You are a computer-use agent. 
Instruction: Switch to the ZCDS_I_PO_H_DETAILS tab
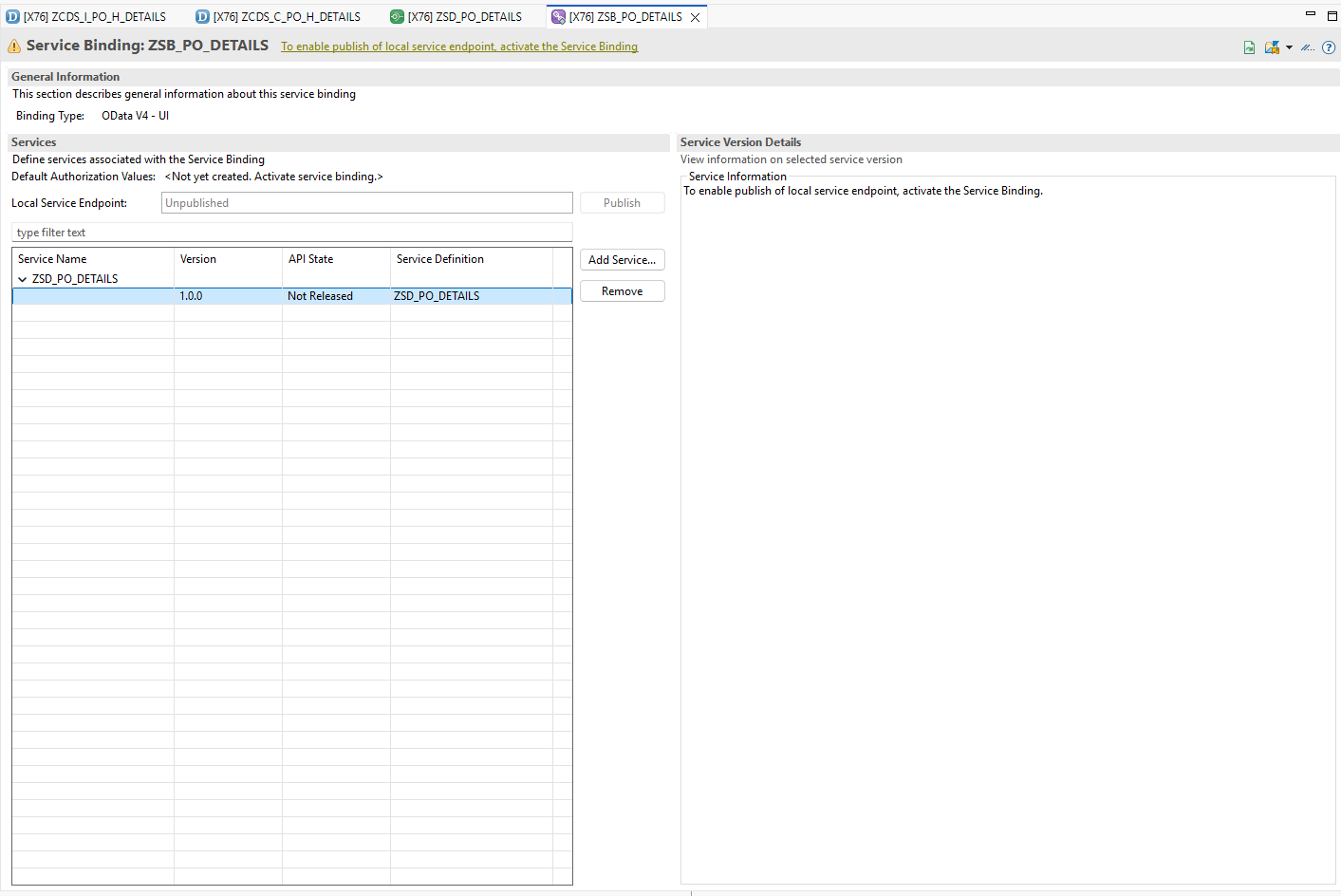(95, 17)
